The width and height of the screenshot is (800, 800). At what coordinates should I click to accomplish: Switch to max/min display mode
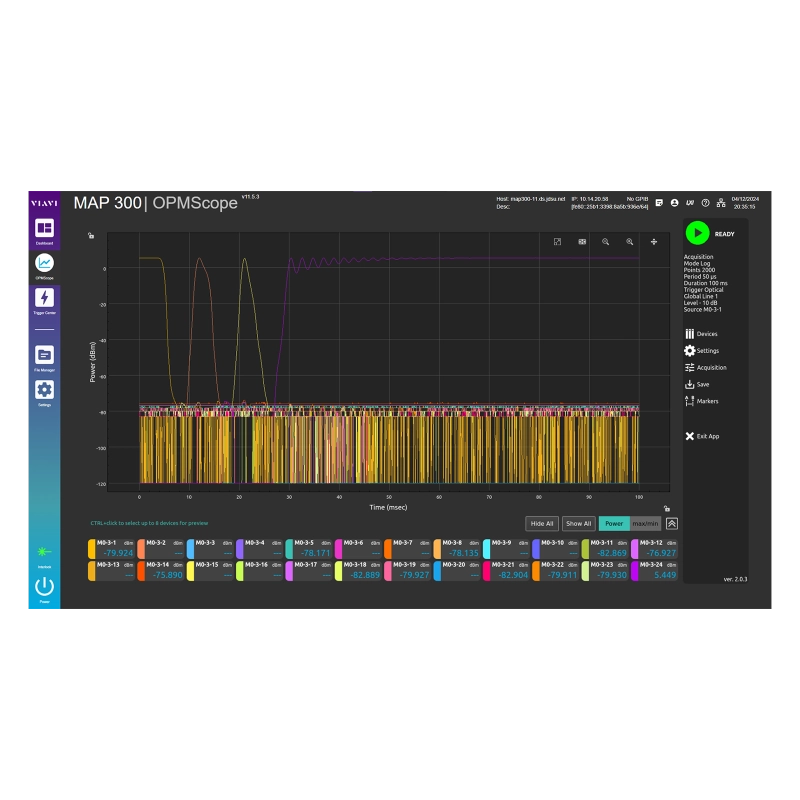click(645, 523)
